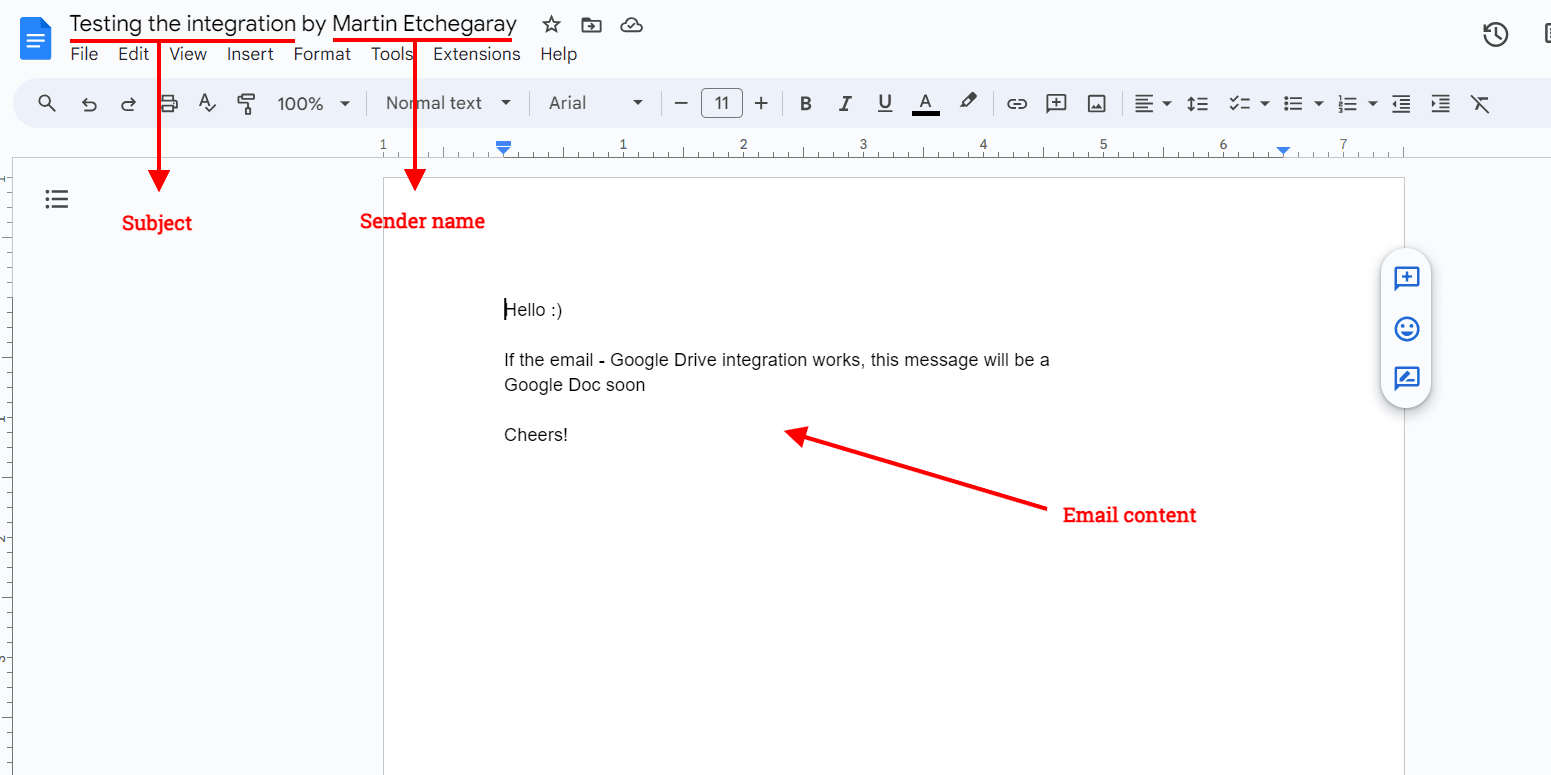
Task: Select the Paint format tool
Action: click(x=246, y=103)
